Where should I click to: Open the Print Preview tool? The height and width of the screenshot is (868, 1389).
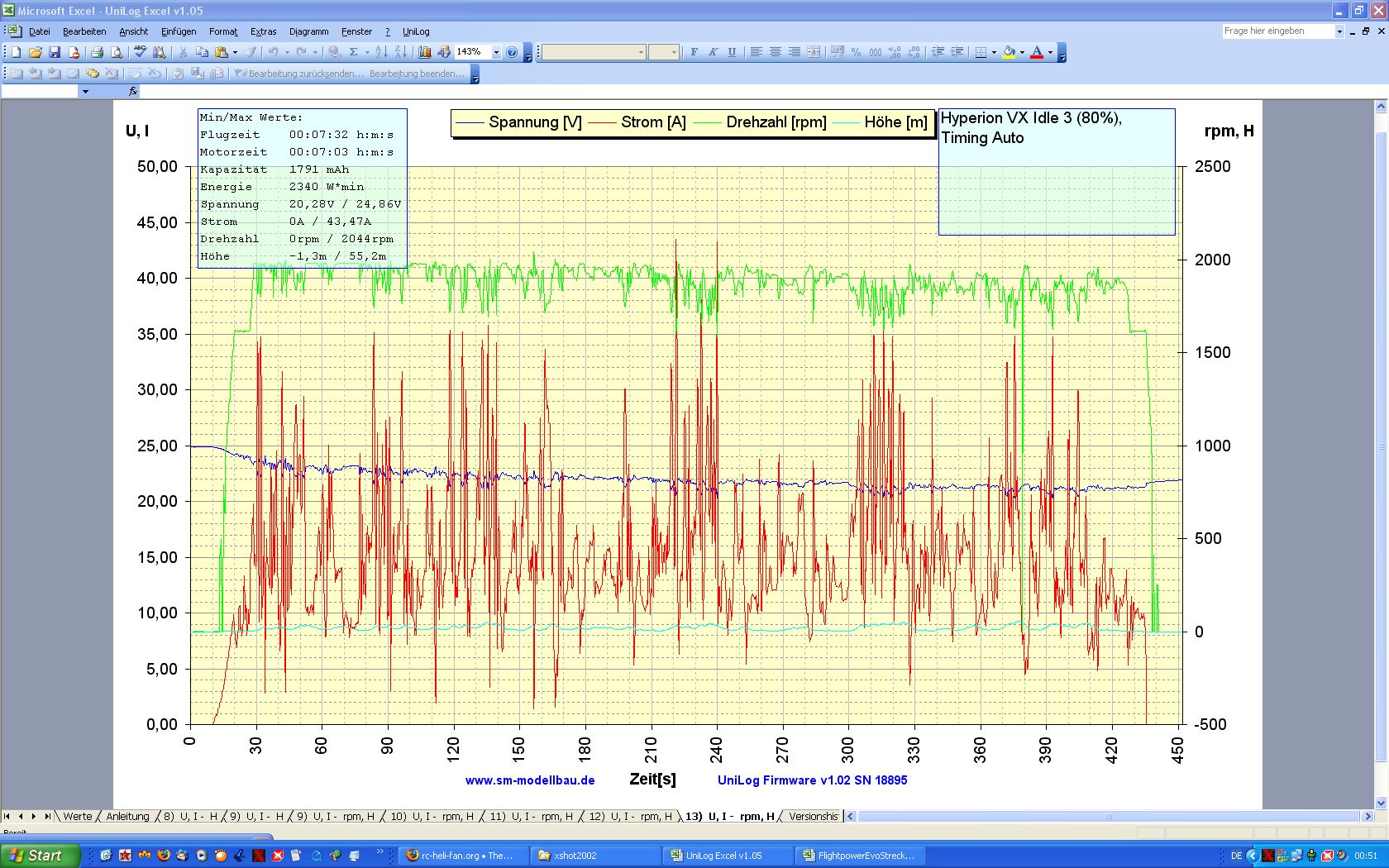coord(117,52)
